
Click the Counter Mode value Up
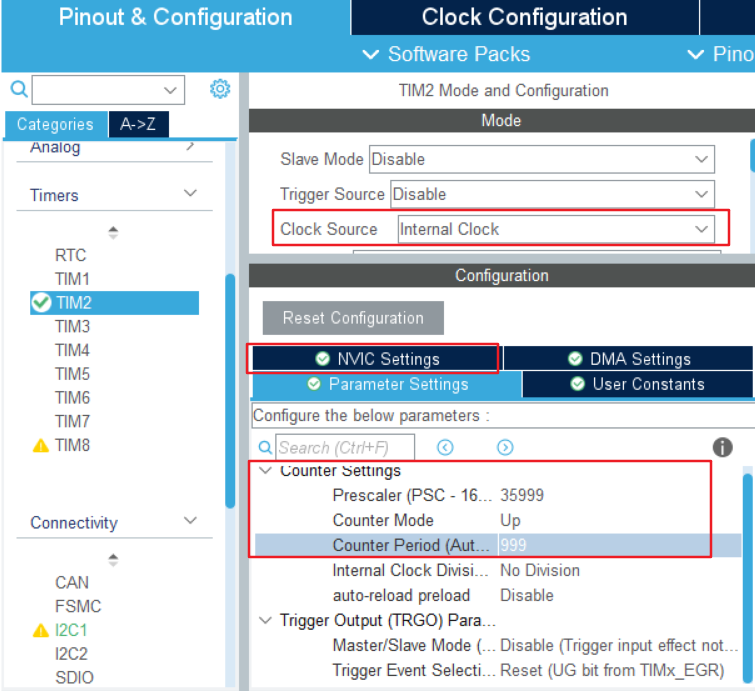pos(510,521)
